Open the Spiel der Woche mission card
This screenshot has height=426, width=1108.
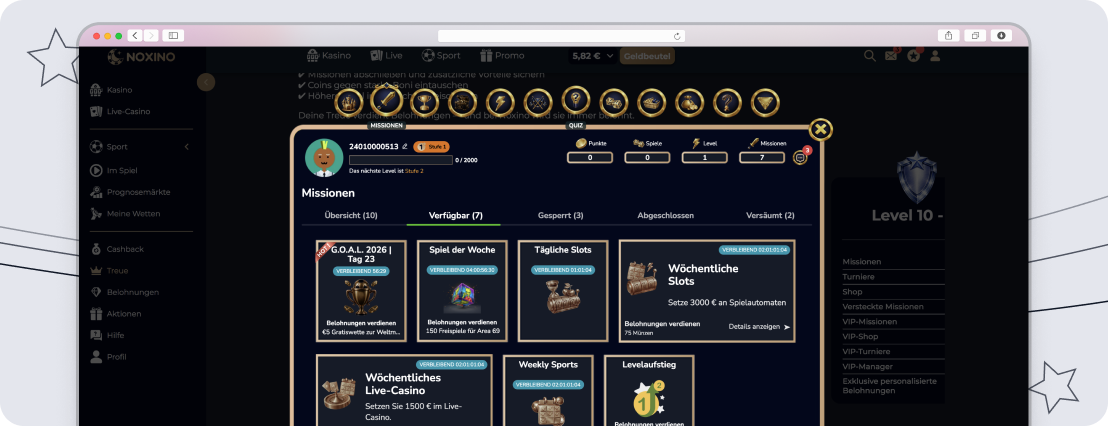(462, 290)
